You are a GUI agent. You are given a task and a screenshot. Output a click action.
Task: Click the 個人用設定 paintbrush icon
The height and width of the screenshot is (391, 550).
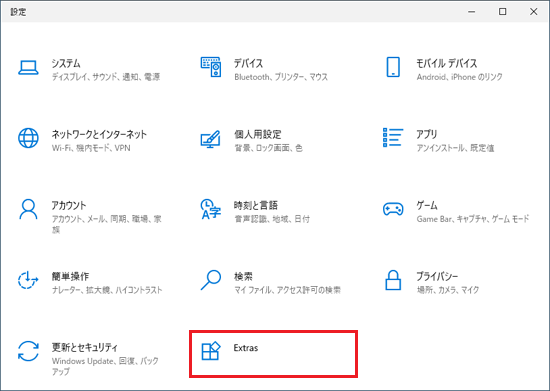[210, 139]
